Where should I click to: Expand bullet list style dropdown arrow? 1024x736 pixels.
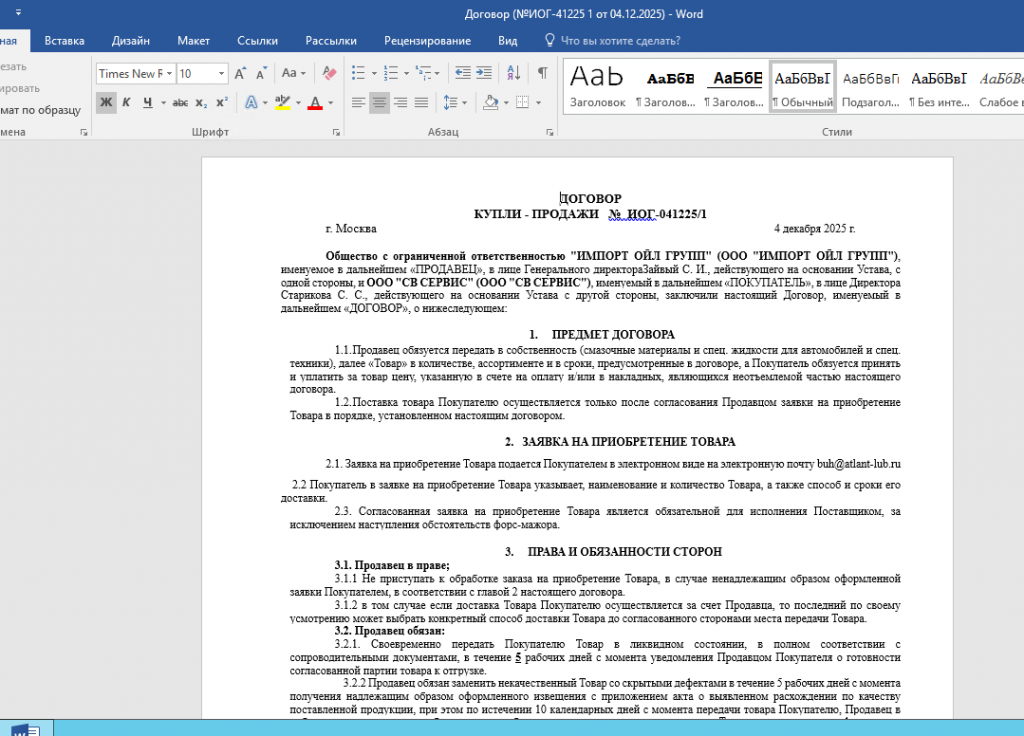pyautogui.click(x=374, y=73)
